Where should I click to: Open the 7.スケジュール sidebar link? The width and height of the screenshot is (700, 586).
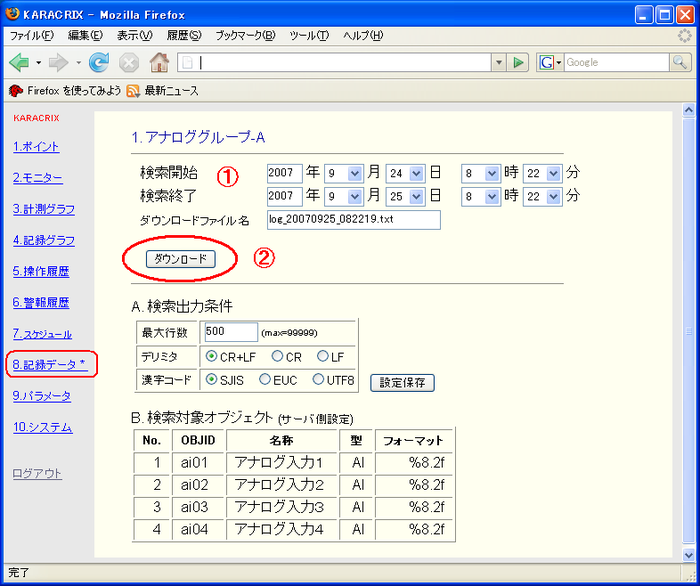point(42,334)
